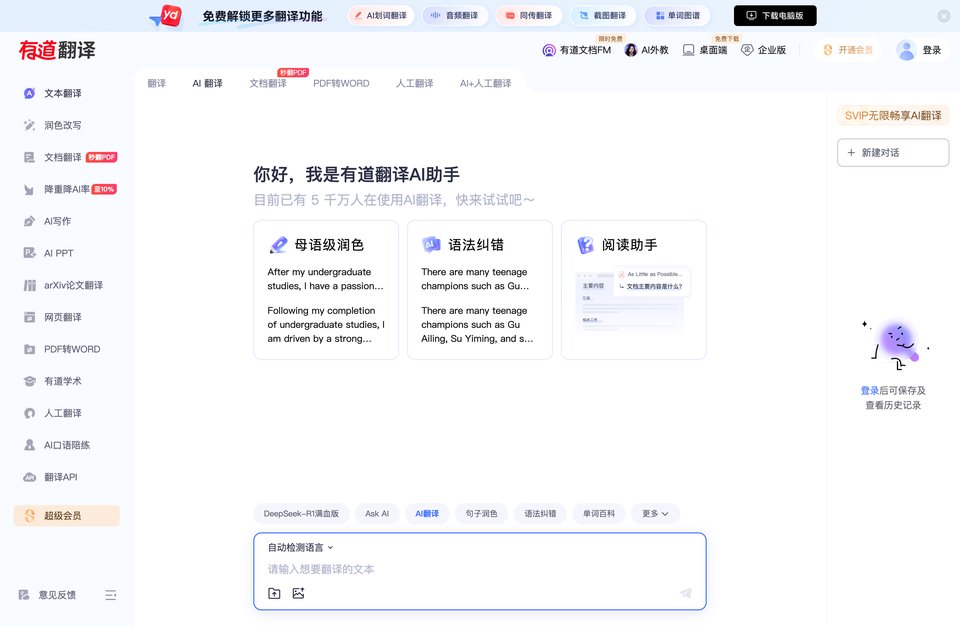Viewport: 960px width, 627px height.
Task: Click the Youdao Translate logo
Action: coord(57,50)
